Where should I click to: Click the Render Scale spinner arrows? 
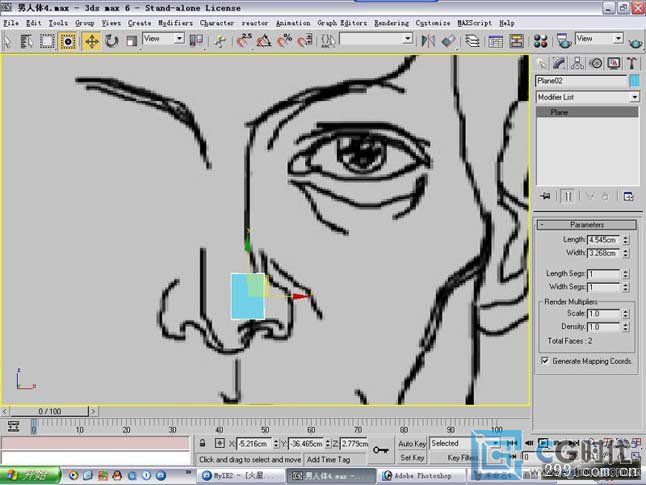click(626, 314)
